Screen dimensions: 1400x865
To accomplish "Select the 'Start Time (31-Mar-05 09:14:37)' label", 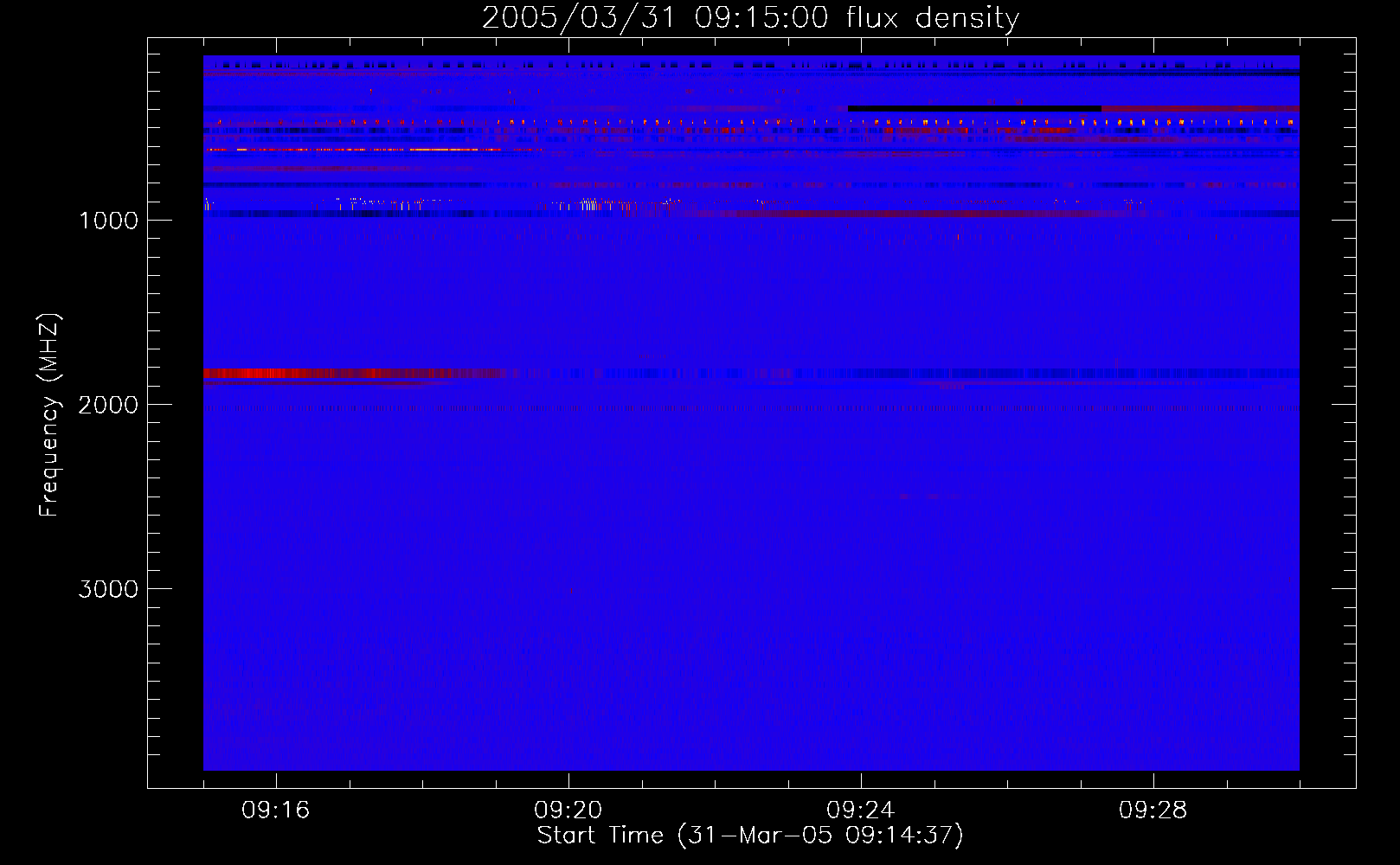I will tap(750, 836).
